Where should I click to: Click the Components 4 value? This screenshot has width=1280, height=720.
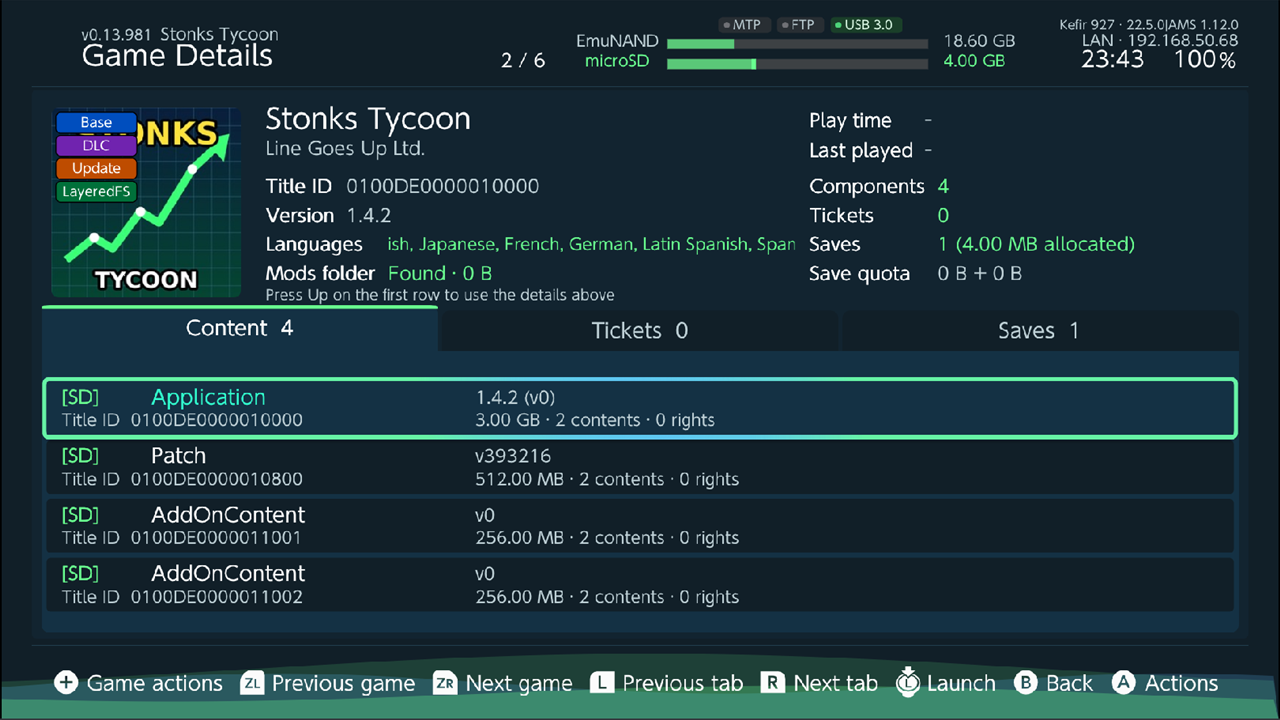pos(943,187)
